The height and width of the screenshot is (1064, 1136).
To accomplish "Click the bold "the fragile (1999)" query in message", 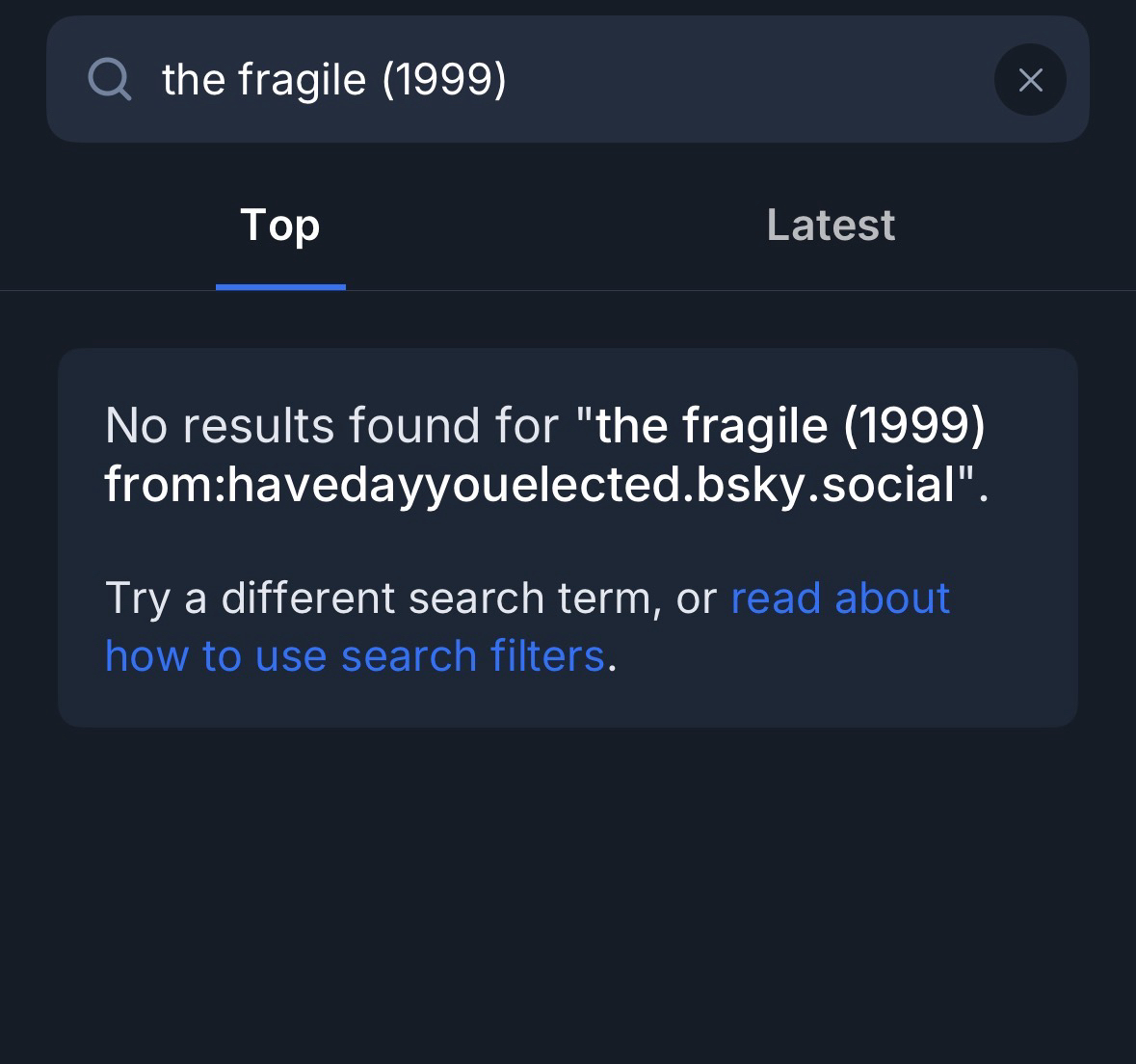I will (x=790, y=425).
